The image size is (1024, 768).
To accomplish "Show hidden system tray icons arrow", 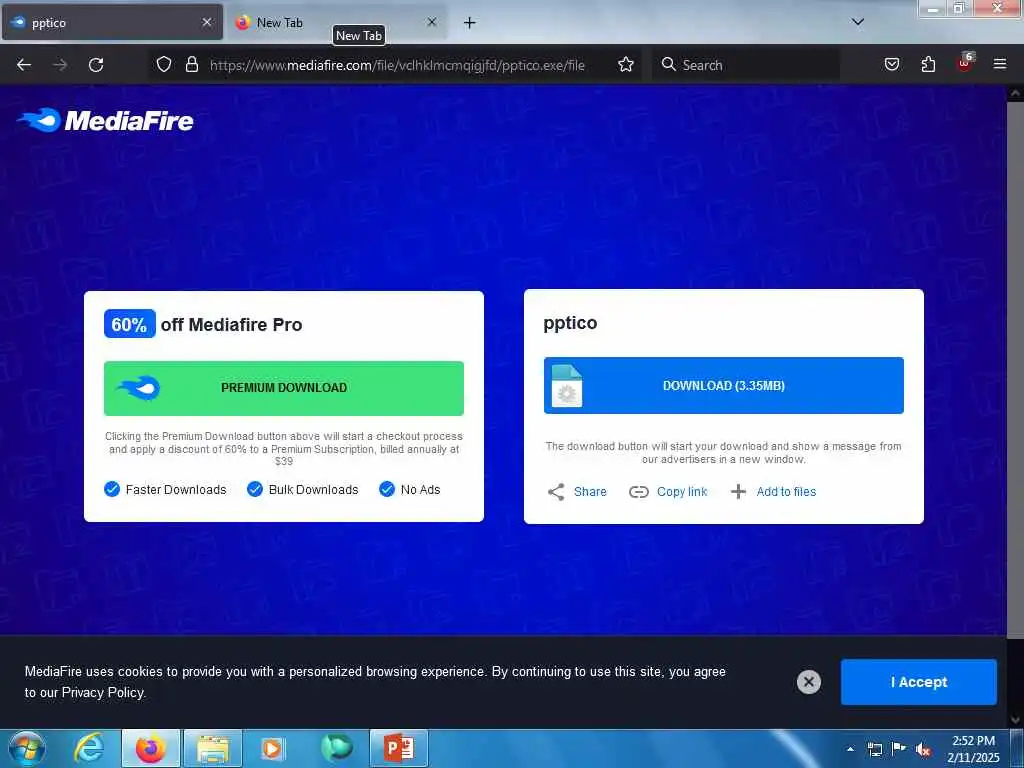I will tap(850, 749).
